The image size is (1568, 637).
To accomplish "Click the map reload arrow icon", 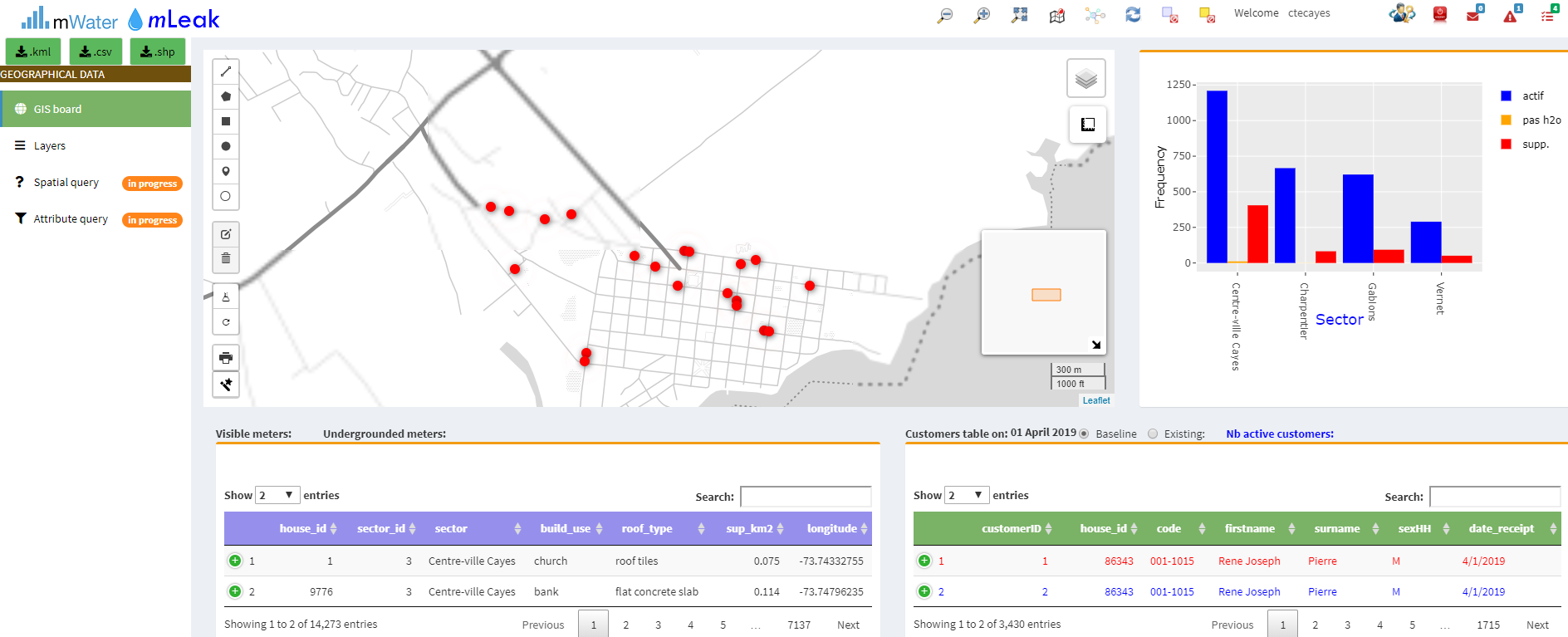I will pos(226,322).
